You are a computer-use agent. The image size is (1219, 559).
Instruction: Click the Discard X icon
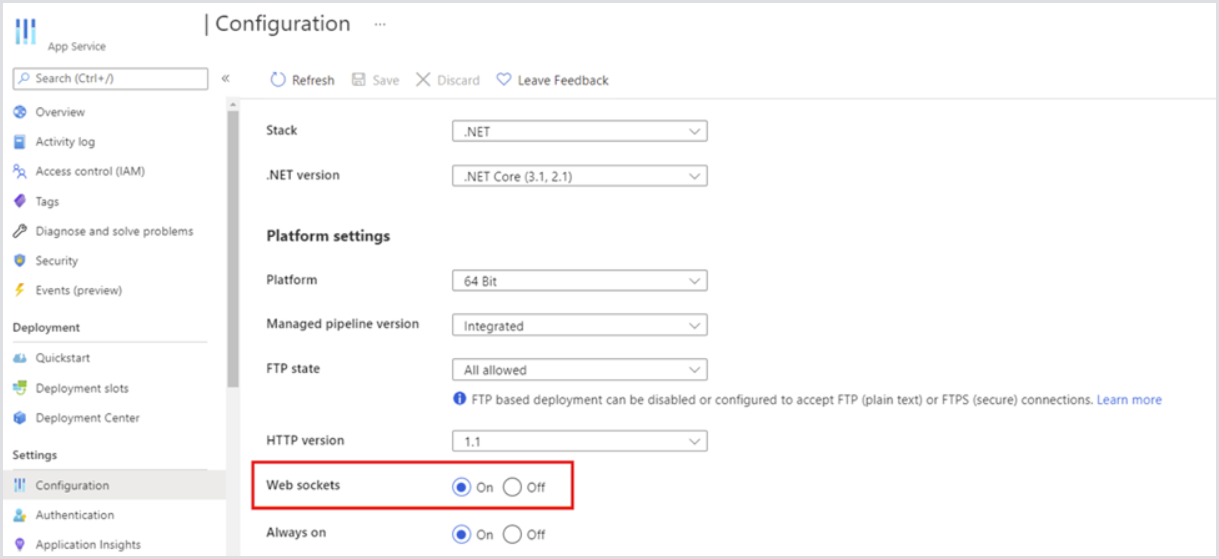(423, 80)
